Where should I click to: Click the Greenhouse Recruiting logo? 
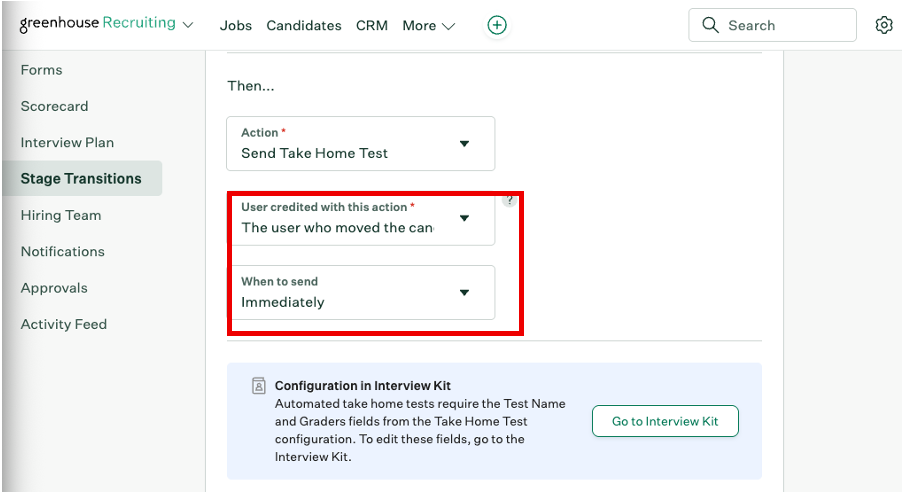click(97, 24)
